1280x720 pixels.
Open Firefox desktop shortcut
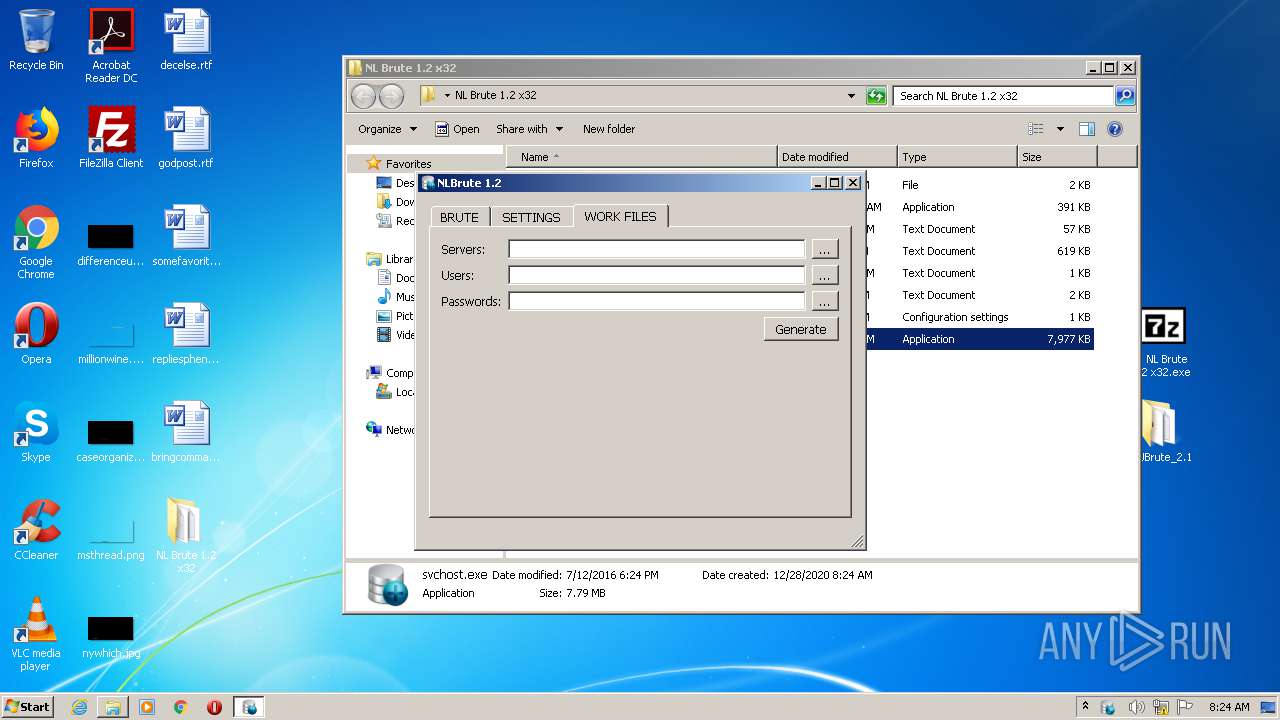(x=36, y=138)
